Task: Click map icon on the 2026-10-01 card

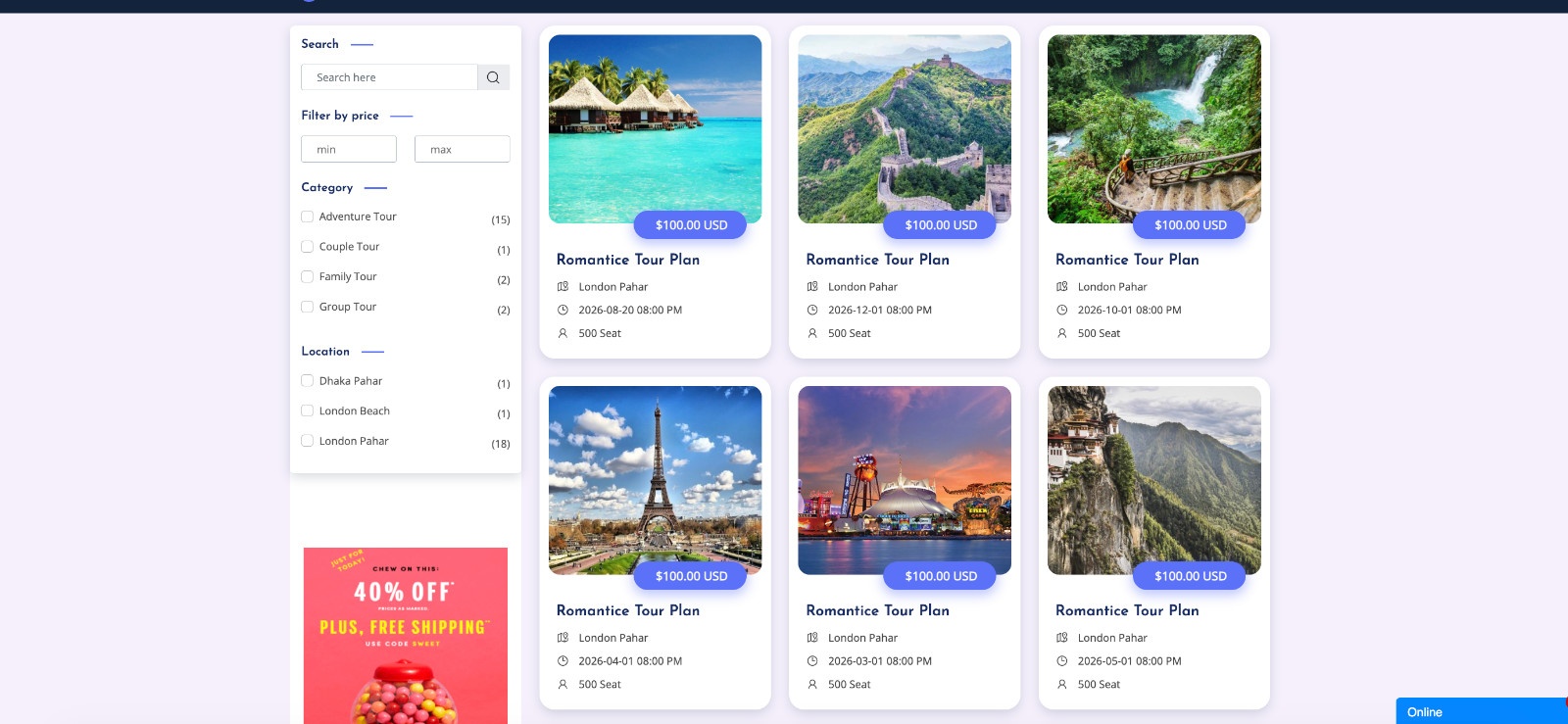Action: (1062, 286)
